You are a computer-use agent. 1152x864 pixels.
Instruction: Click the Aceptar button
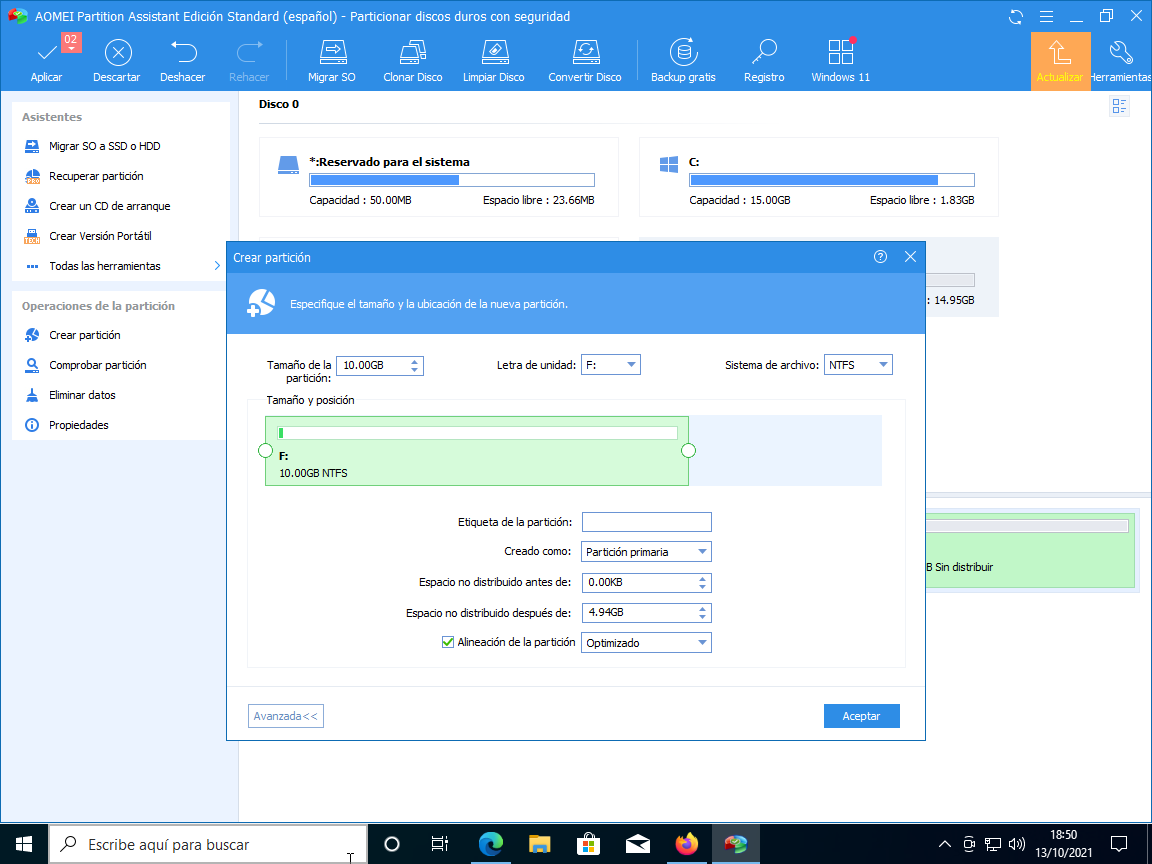point(862,716)
